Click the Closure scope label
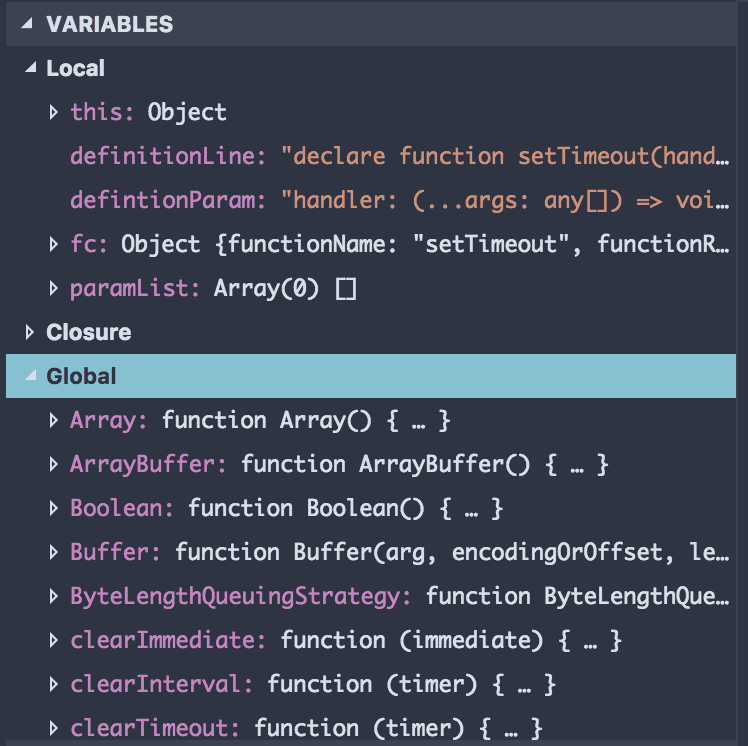Viewport: 748px width, 746px height. click(x=88, y=332)
